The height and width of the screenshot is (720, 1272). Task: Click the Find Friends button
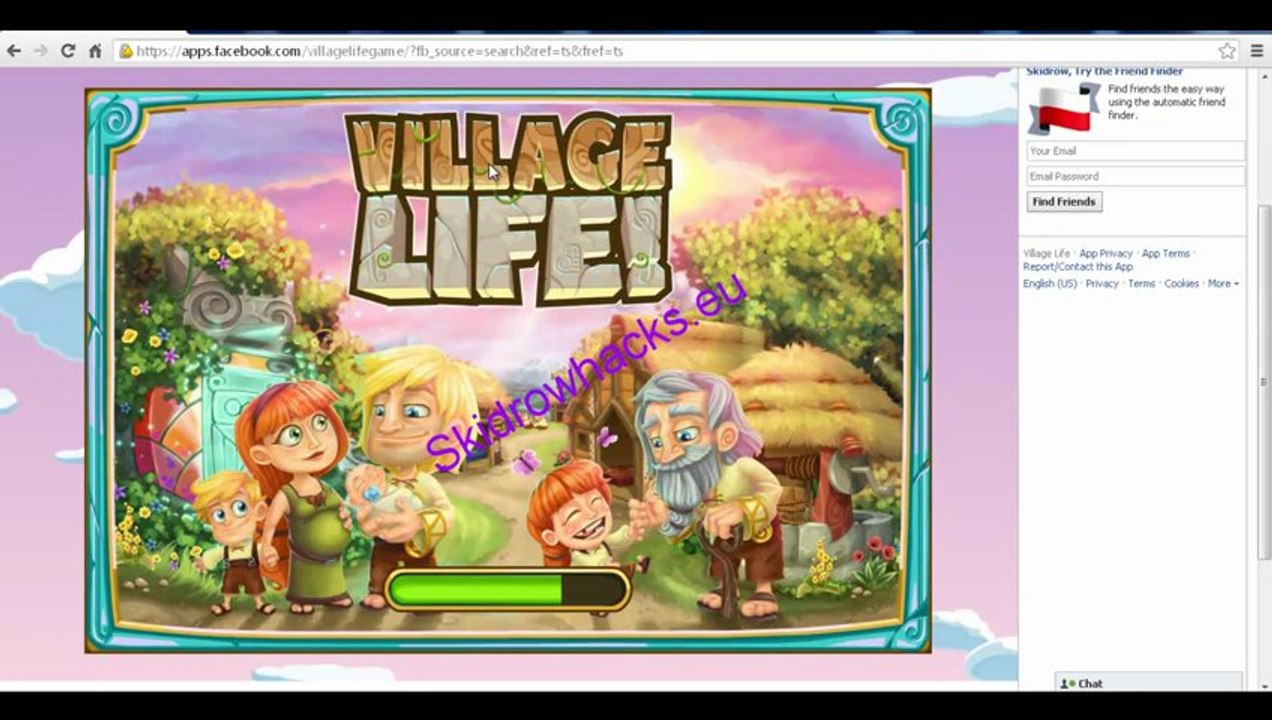click(1064, 202)
